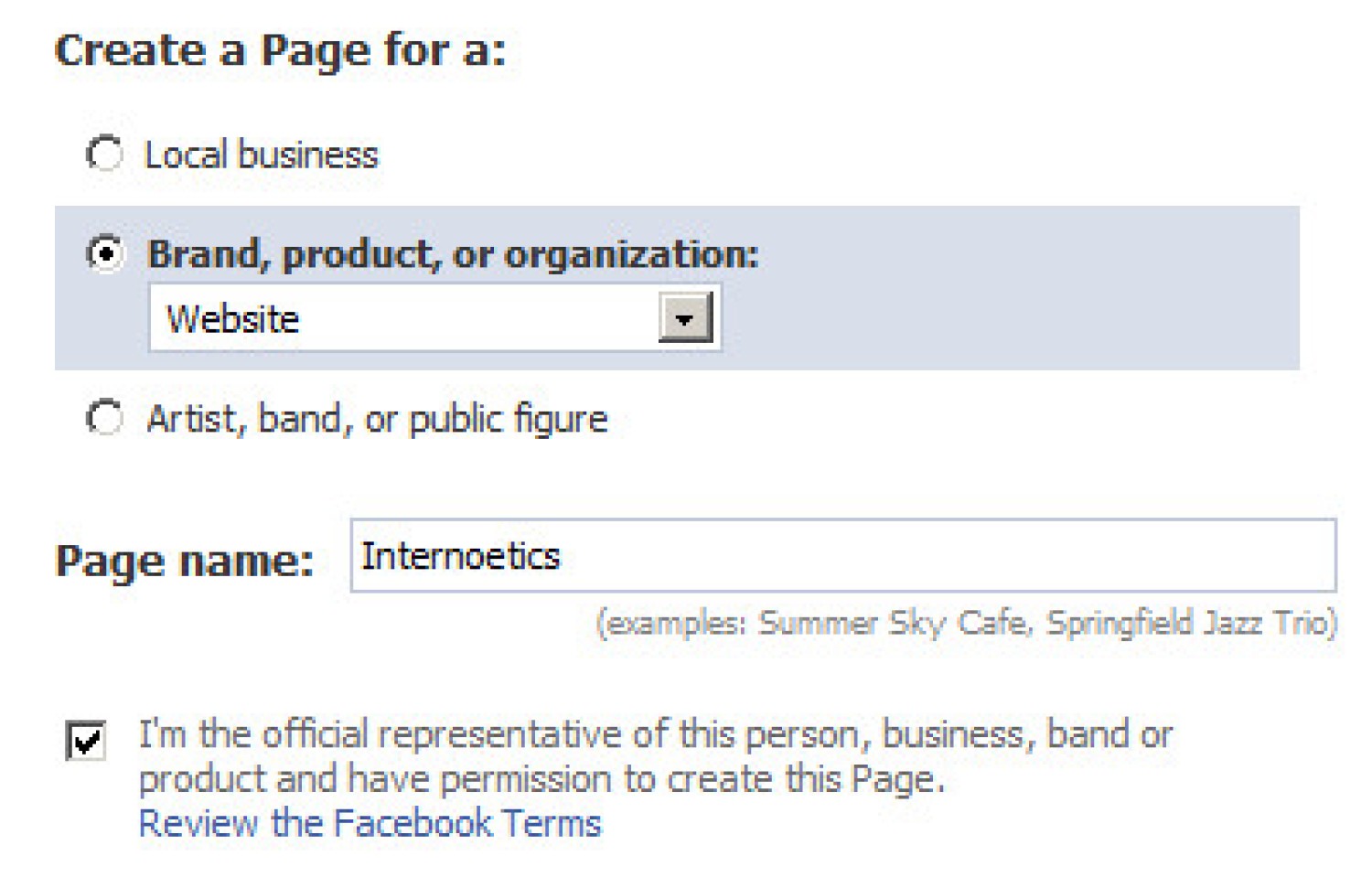
Task: Click the 'Artist, band, or public figure' label
Action: (x=377, y=419)
